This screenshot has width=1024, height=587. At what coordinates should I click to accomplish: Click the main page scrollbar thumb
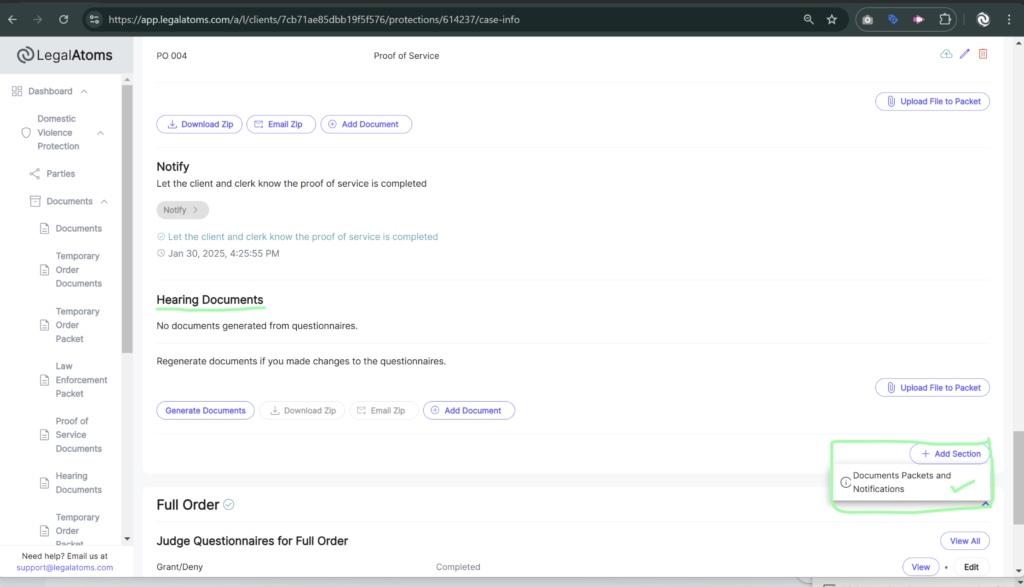[1018, 477]
